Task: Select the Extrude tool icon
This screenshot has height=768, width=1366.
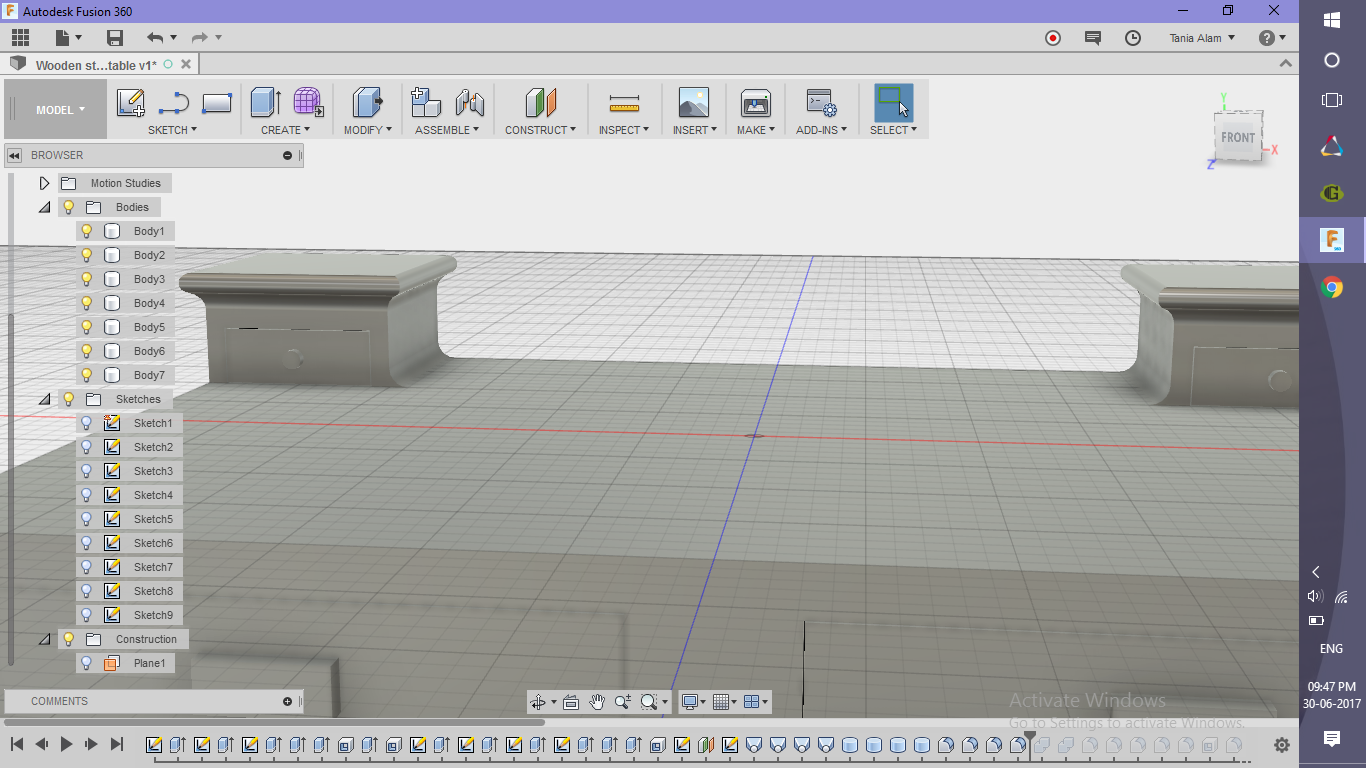Action: pos(265,103)
